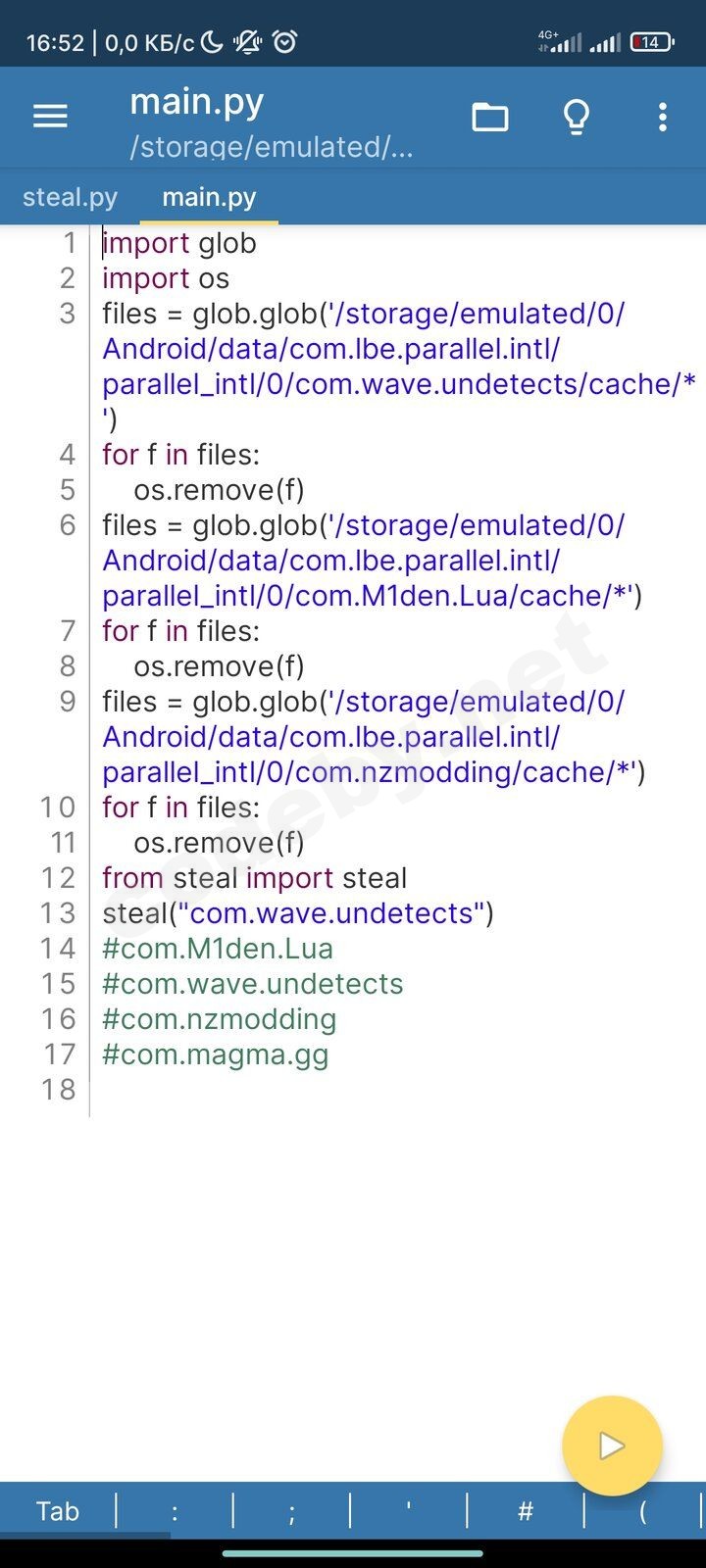Insert a hash symbol from shortcut bar

pos(526,1511)
